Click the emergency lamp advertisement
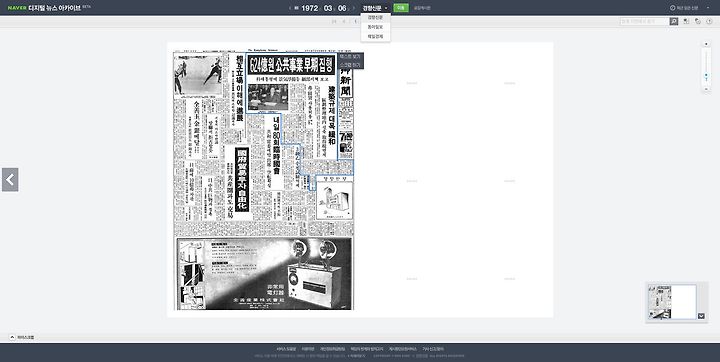The image size is (720, 362). 264,273
